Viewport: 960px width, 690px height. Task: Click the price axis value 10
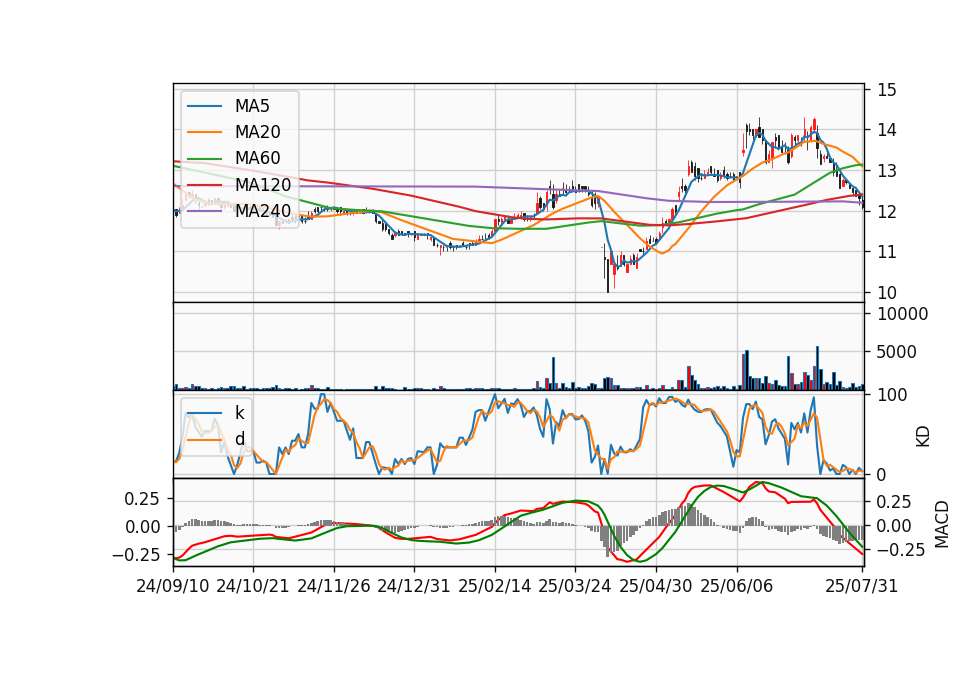click(887, 293)
